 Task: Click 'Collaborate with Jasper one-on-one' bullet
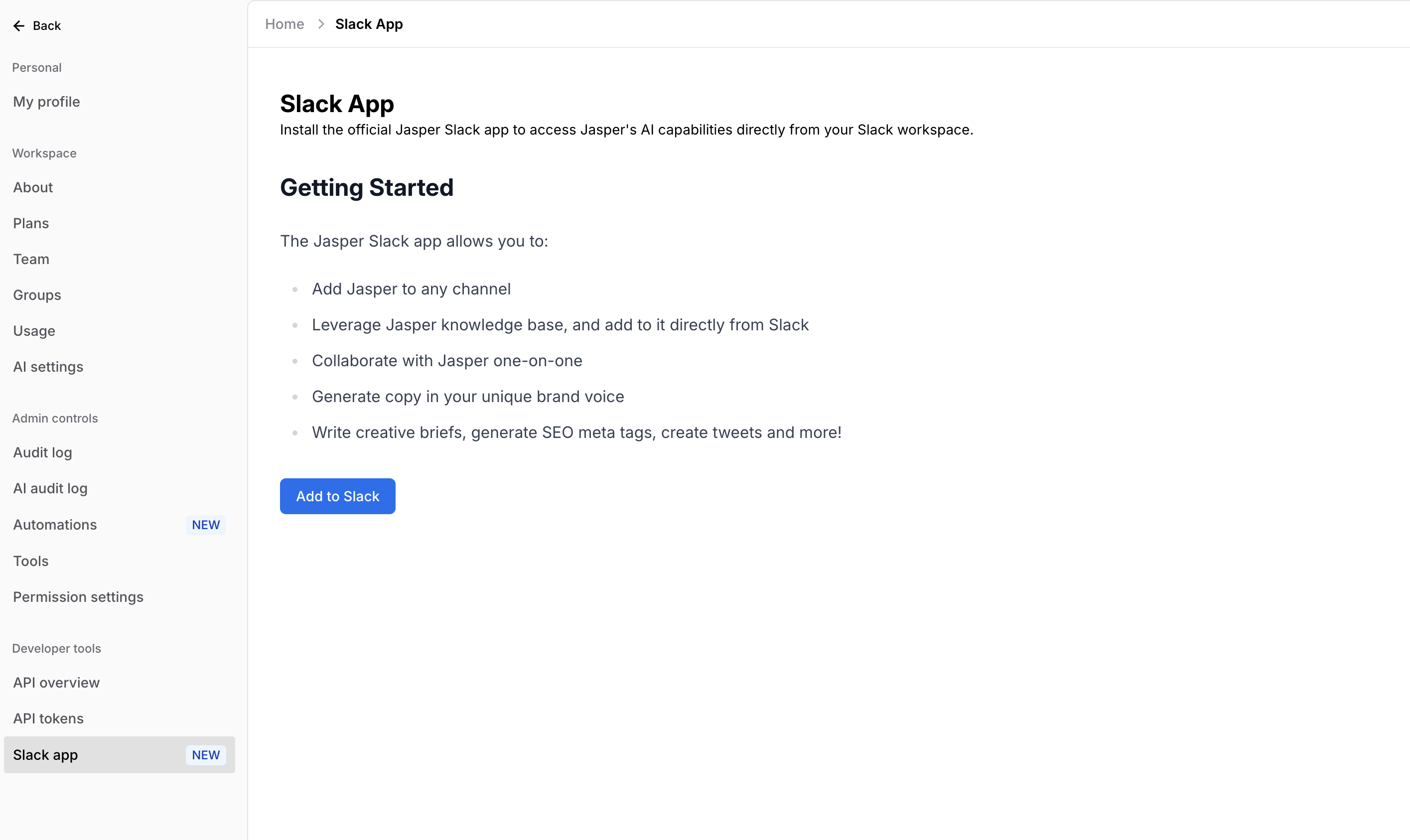tap(447, 361)
